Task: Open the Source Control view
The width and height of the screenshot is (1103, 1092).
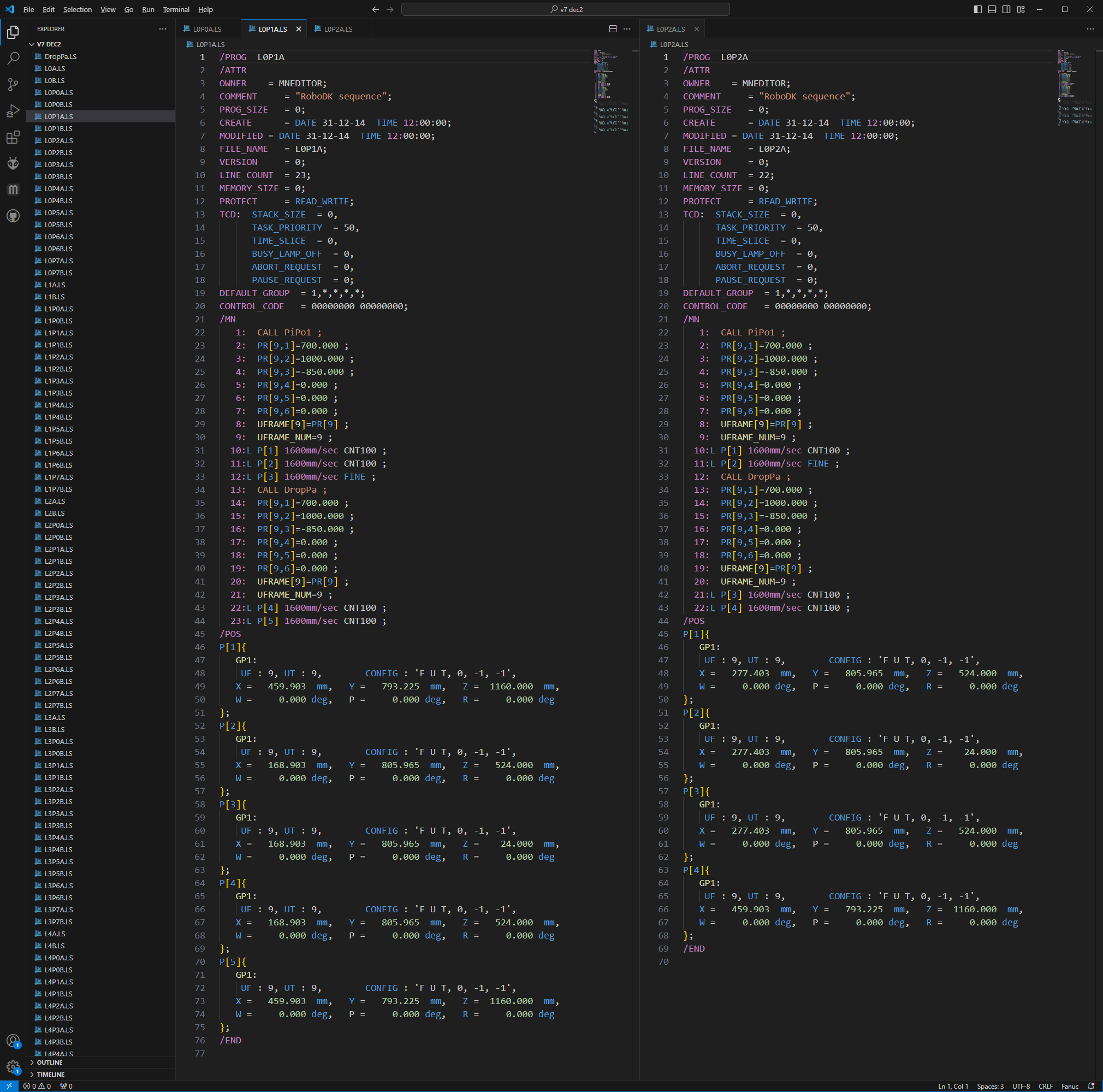Action: [13, 85]
